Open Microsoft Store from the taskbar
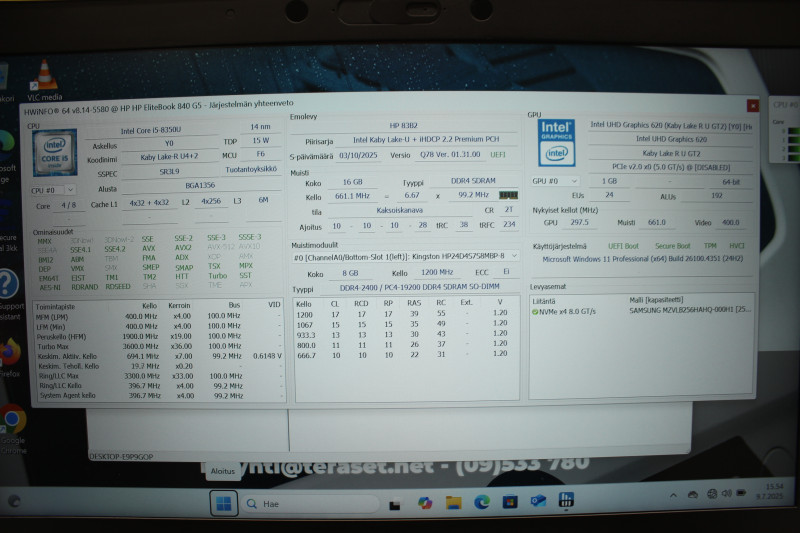The image size is (800, 533). point(510,502)
